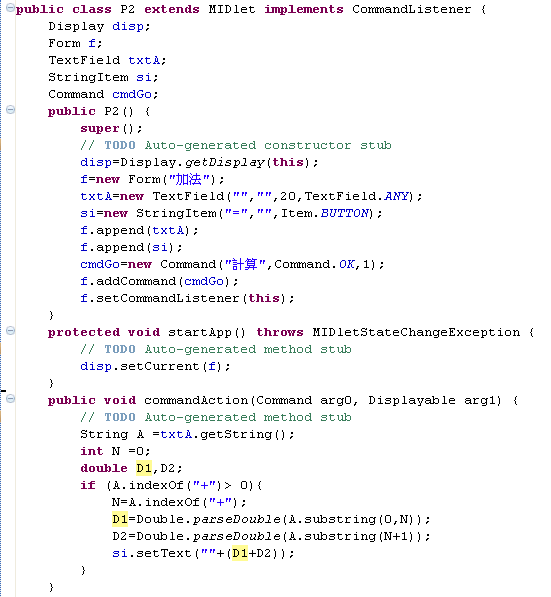Click the MIDletStateChangeException type name
Screen dimensions: 551x597
[x=416, y=332]
